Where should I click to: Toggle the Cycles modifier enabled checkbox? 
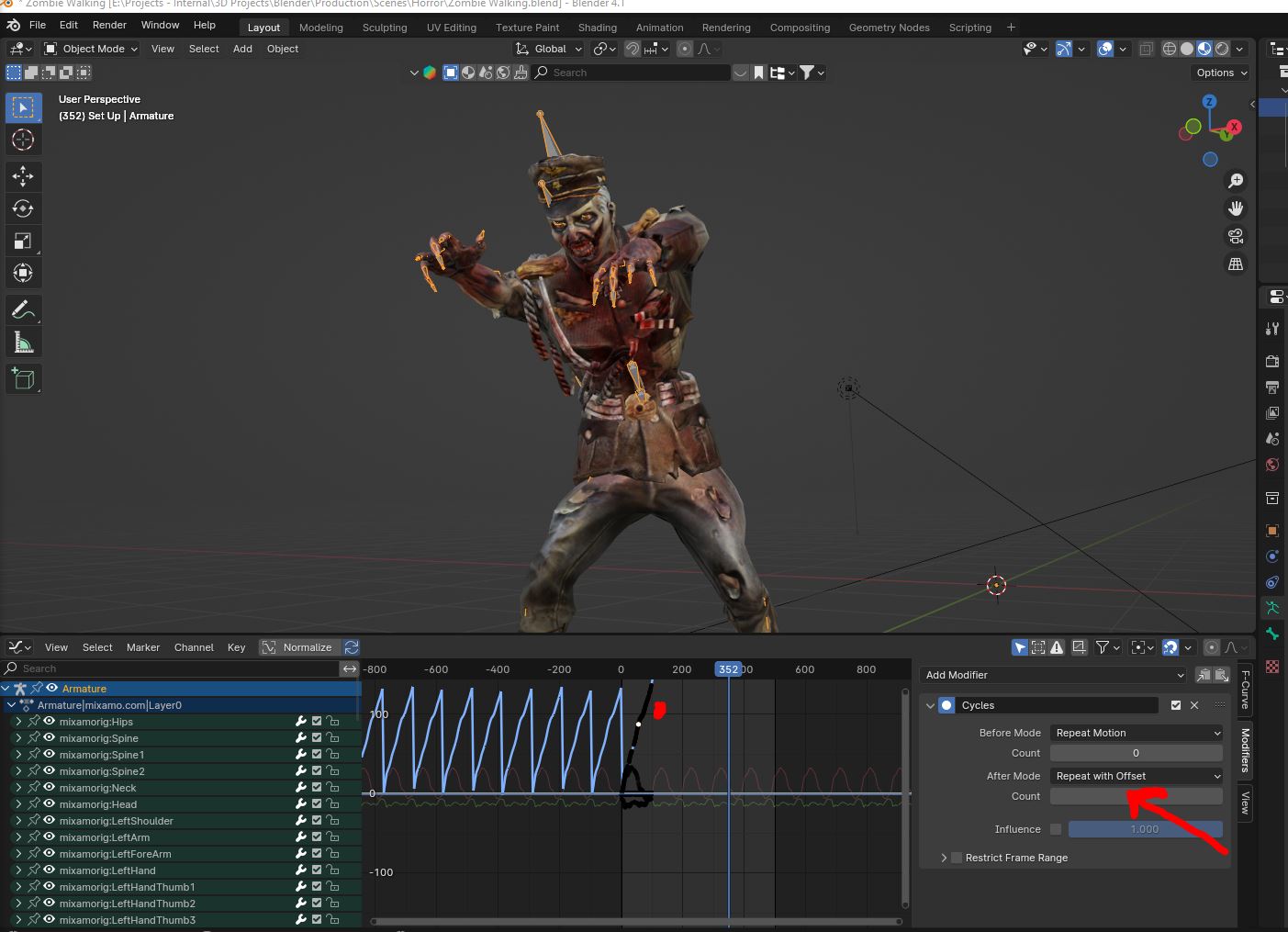pos(1176,705)
